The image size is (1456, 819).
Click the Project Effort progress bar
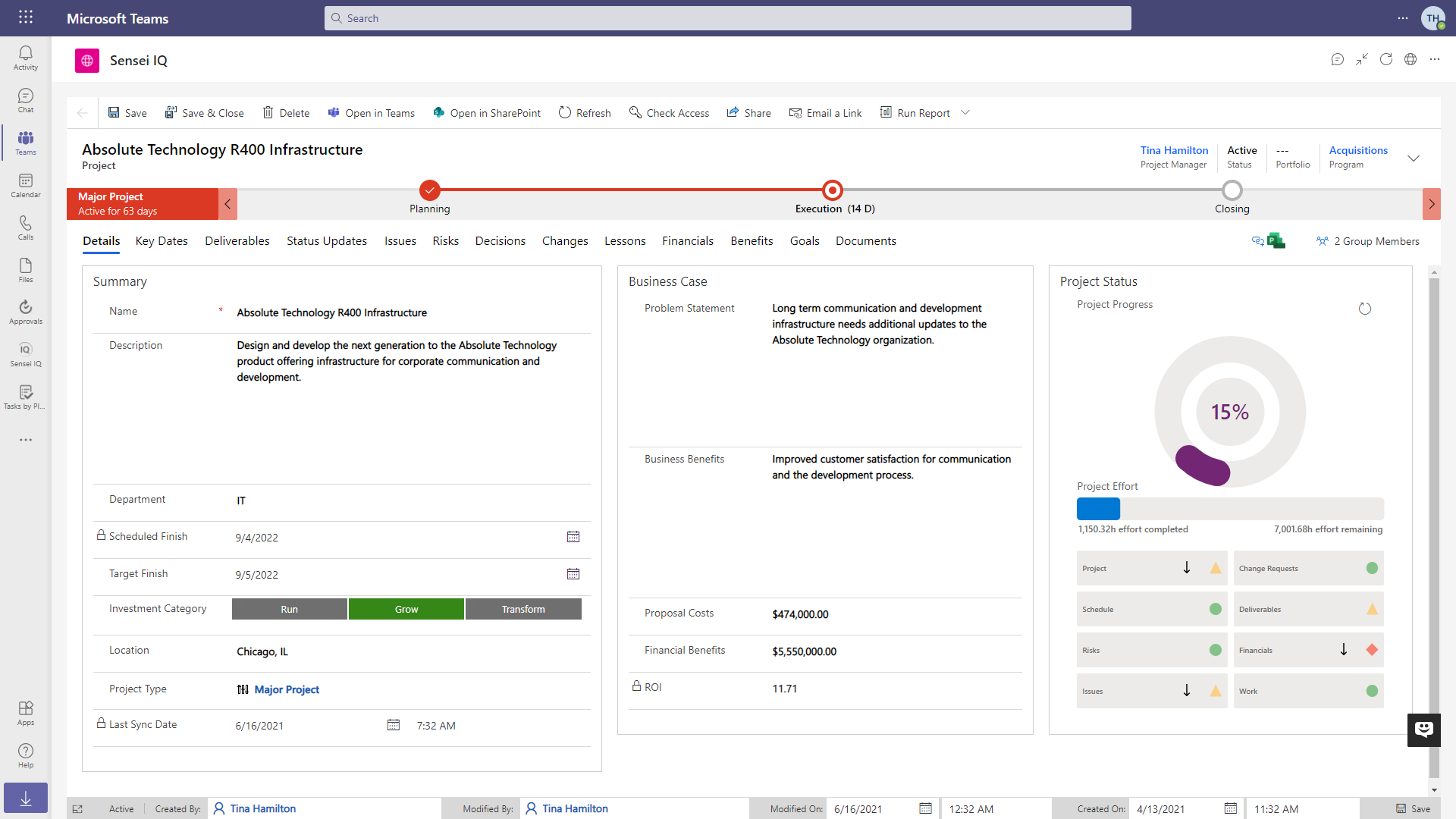[x=1230, y=509]
